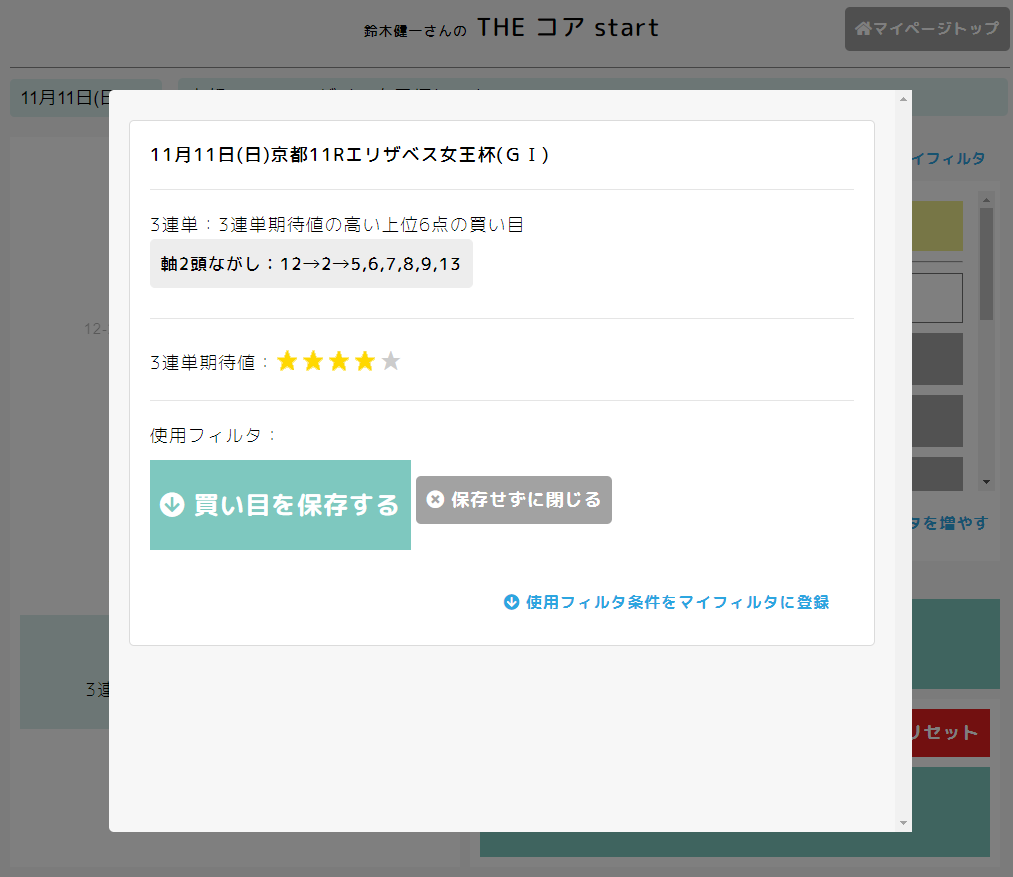Viewport: 1013px width, 877px height.
Task: Click the fifth gray star rating
Action: 391,361
